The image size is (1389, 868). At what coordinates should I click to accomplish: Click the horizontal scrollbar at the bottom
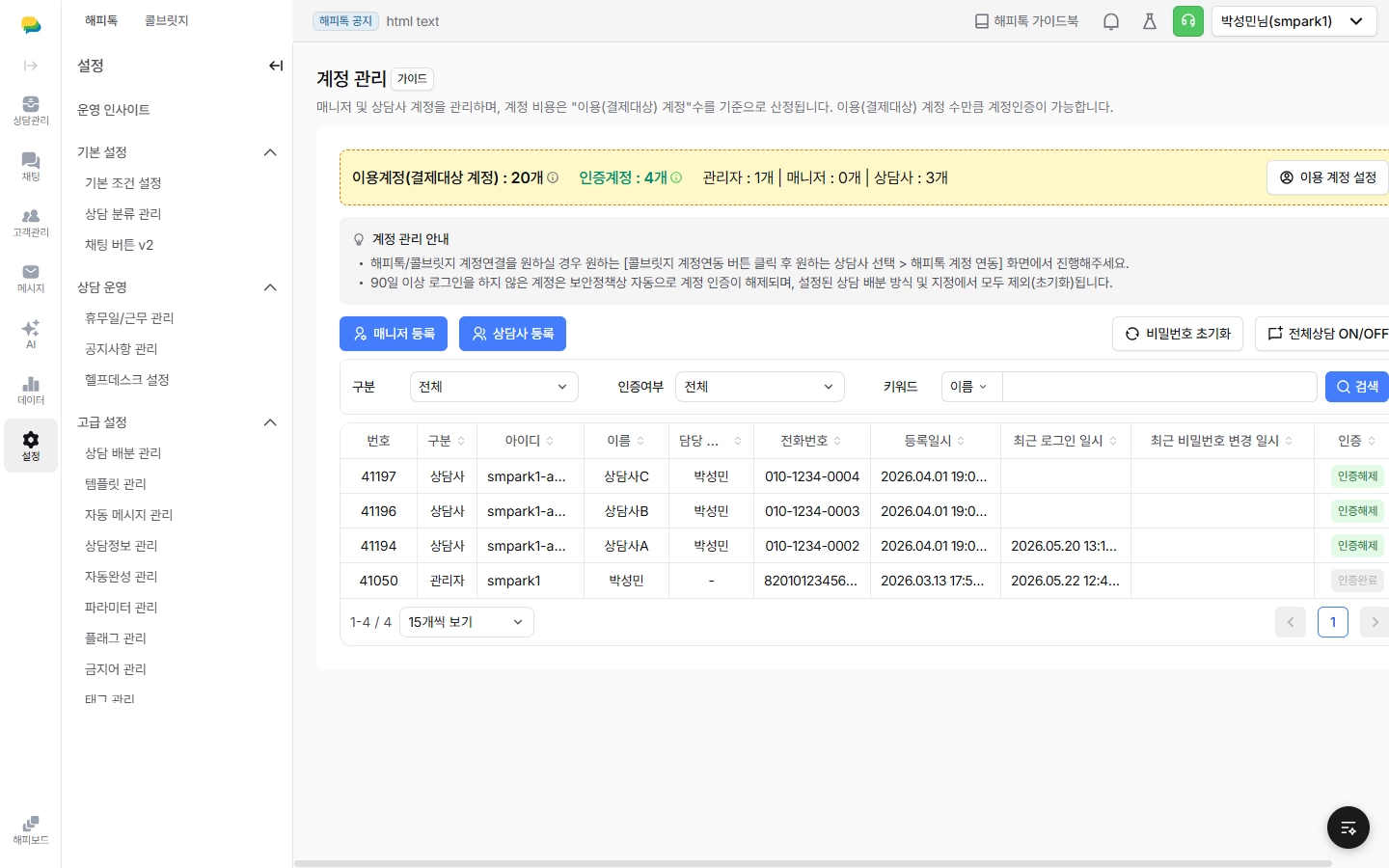[813, 863]
